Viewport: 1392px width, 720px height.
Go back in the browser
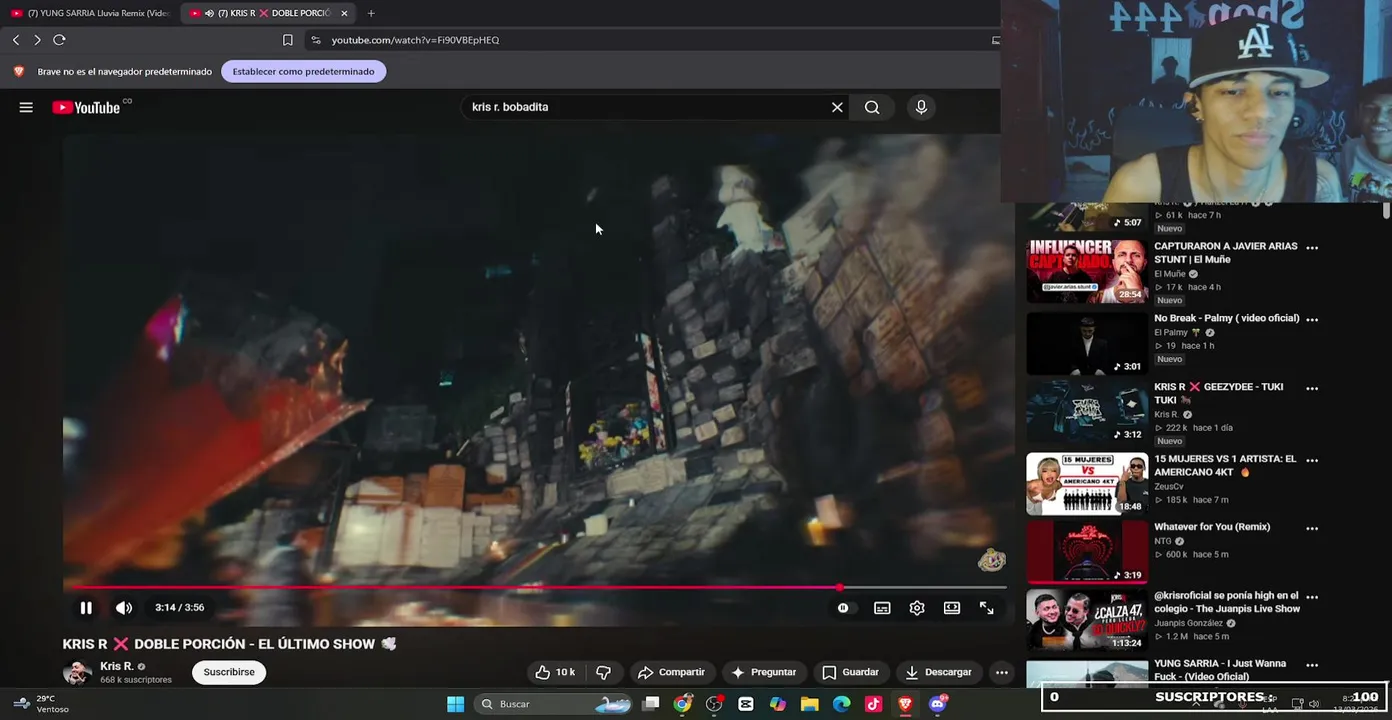click(16, 40)
